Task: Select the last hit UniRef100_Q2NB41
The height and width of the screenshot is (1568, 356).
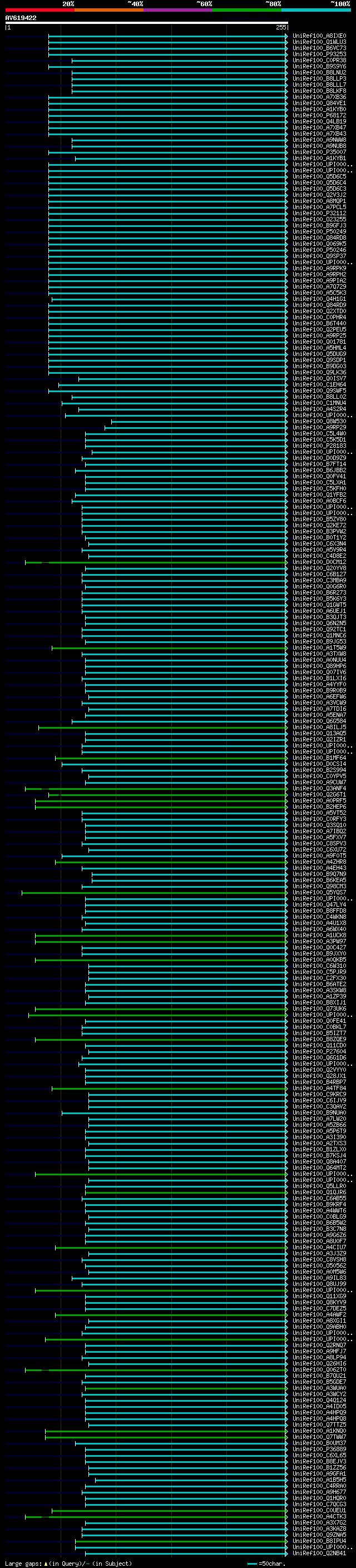Action: click(x=319, y=1554)
